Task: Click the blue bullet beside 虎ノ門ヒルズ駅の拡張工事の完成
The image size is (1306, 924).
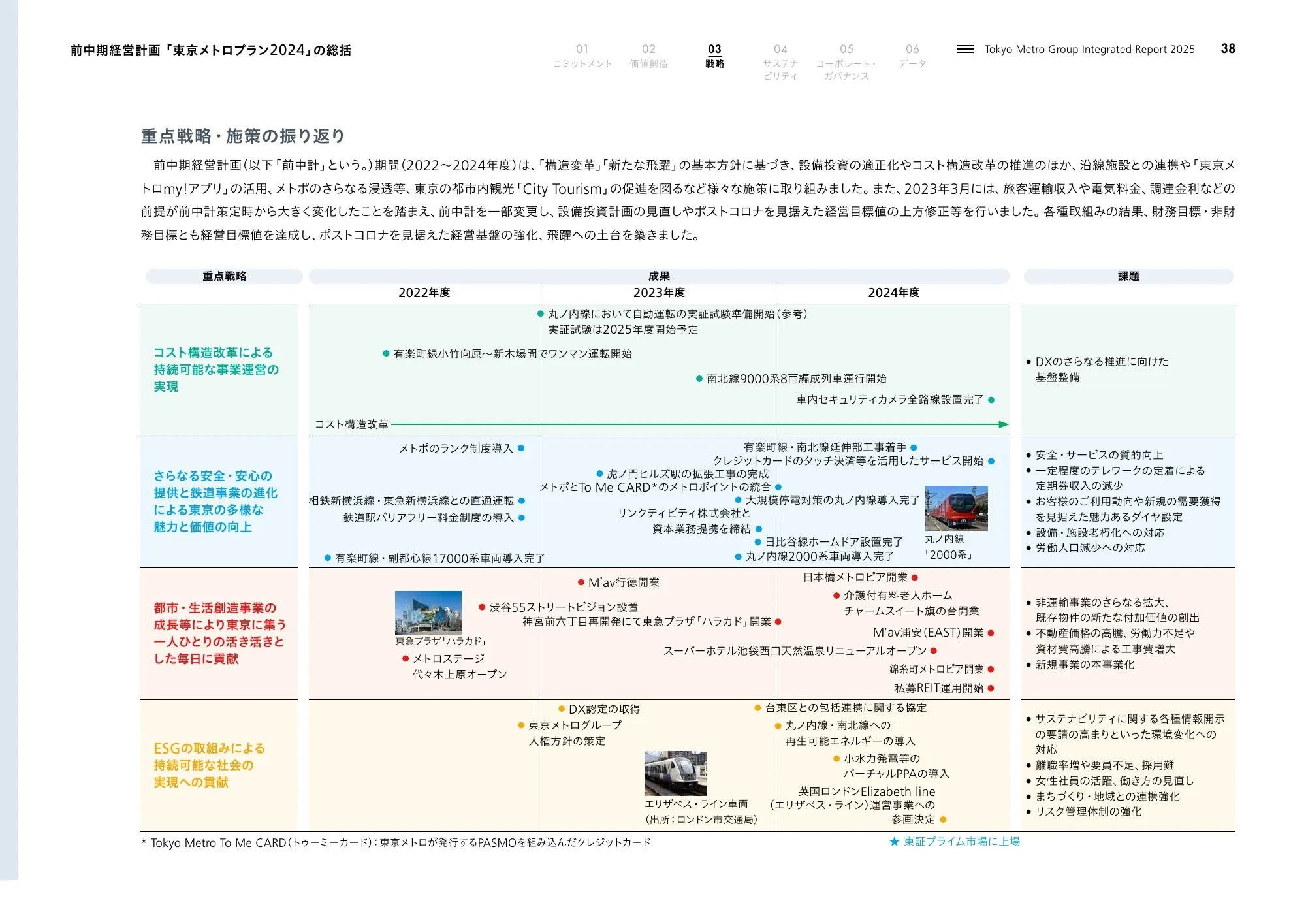Action: click(x=599, y=473)
